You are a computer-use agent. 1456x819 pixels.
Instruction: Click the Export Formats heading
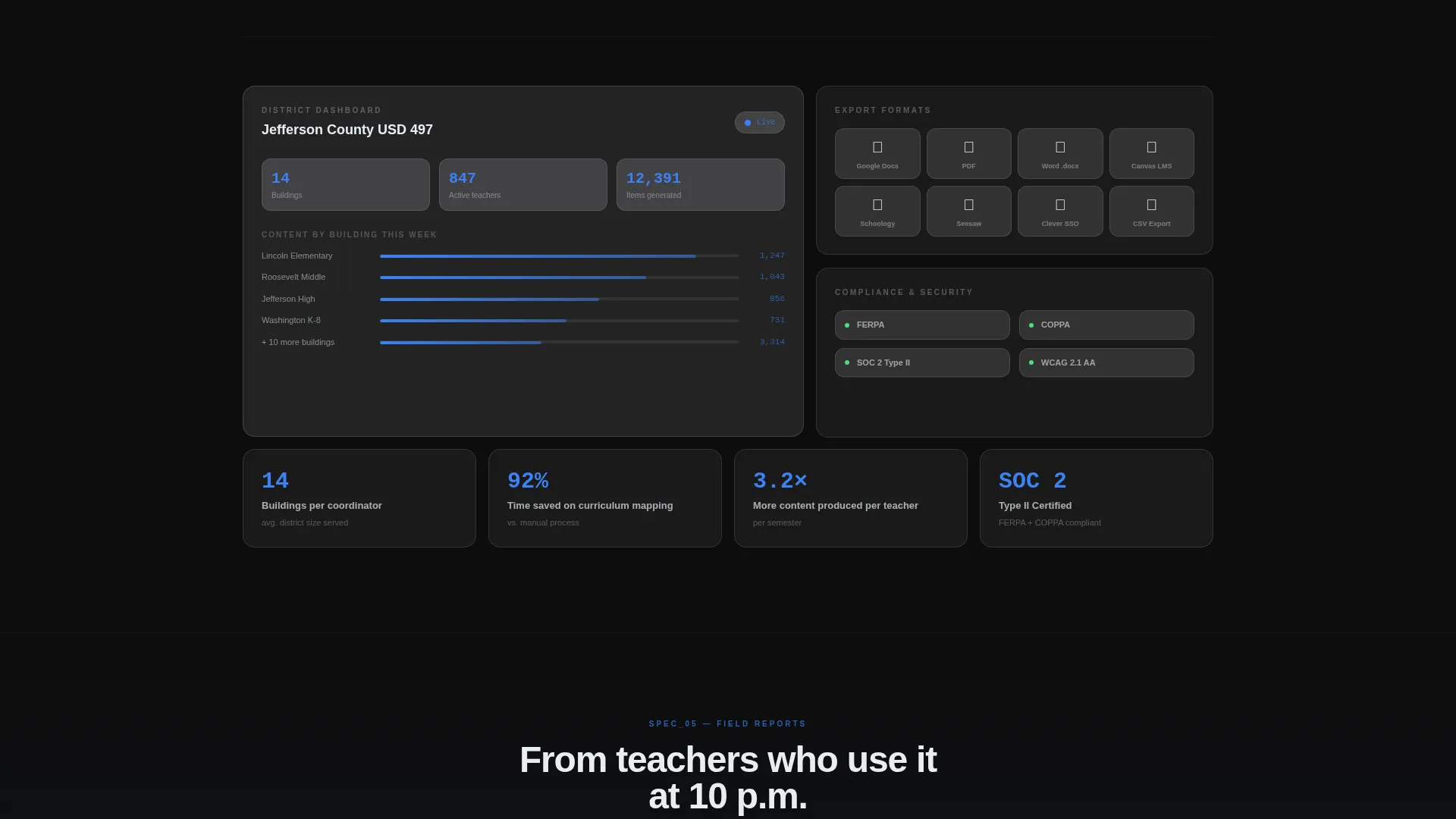pos(883,110)
